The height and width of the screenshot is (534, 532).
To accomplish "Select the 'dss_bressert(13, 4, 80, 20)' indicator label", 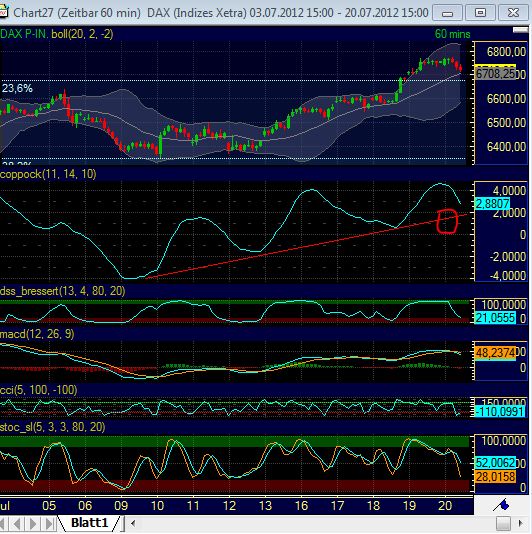I will coord(63,291).
